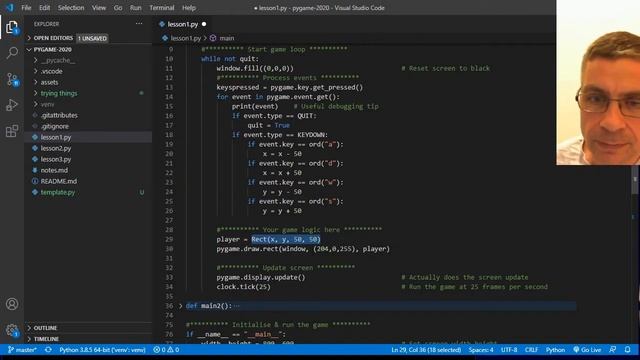Click highlighted Rect(x, y, 50, 50) text
Screen dimensions: 640x360
pos(286,240)
